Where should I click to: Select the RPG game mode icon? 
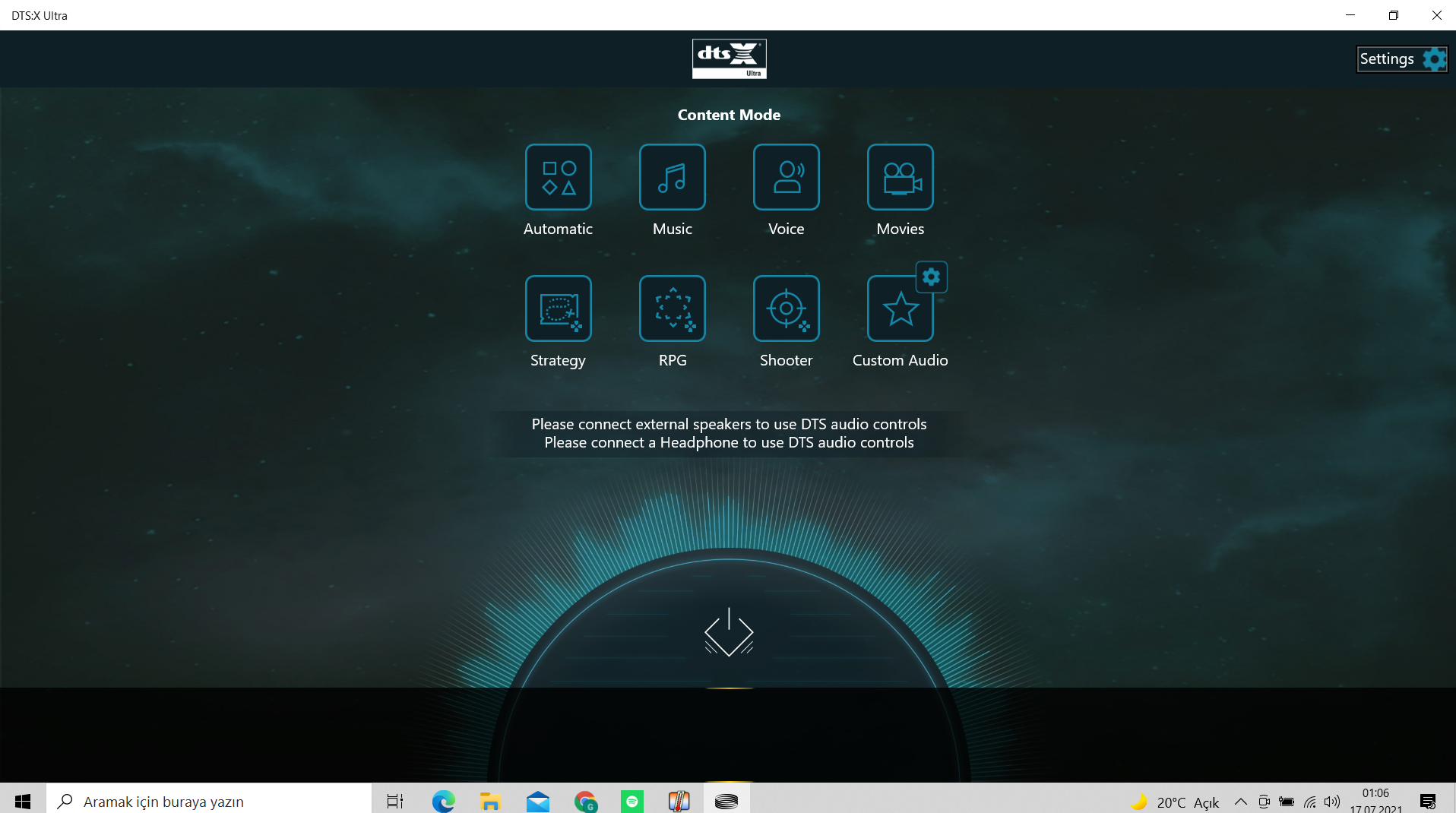673,308
